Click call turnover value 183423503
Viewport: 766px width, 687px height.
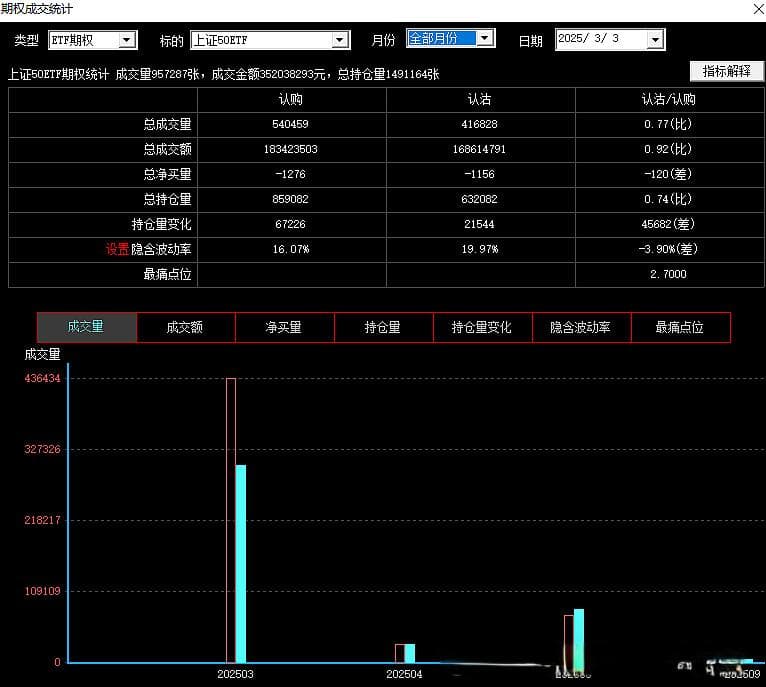click(291, 149)
